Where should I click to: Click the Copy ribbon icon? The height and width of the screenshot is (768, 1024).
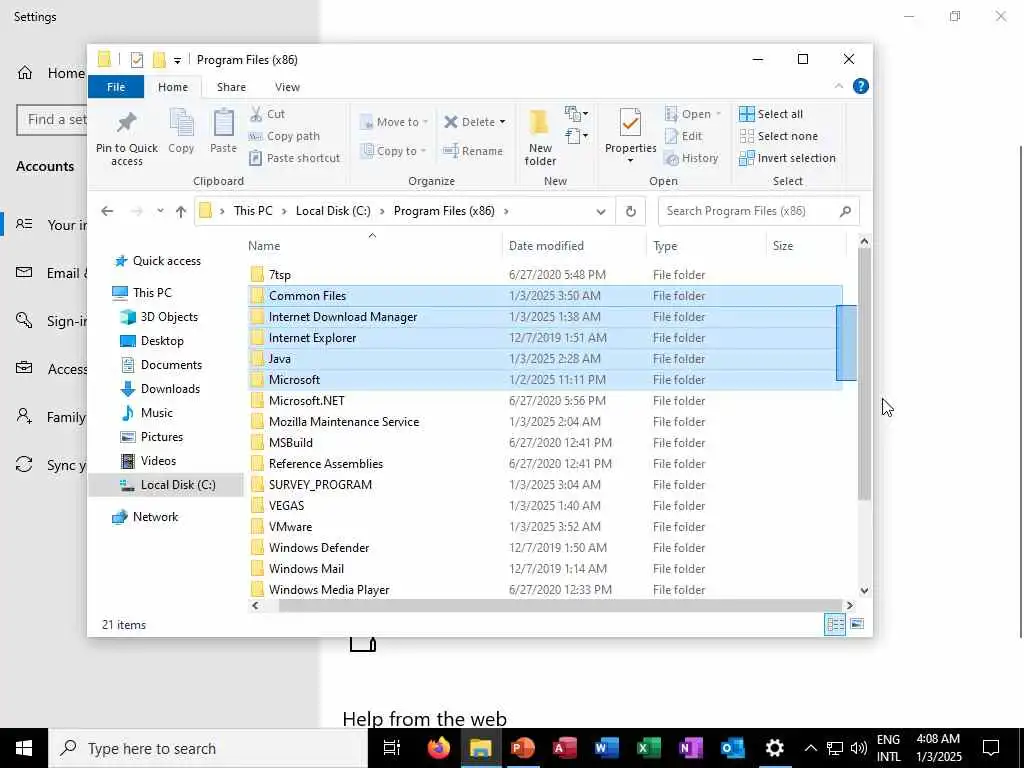(181, 131)
